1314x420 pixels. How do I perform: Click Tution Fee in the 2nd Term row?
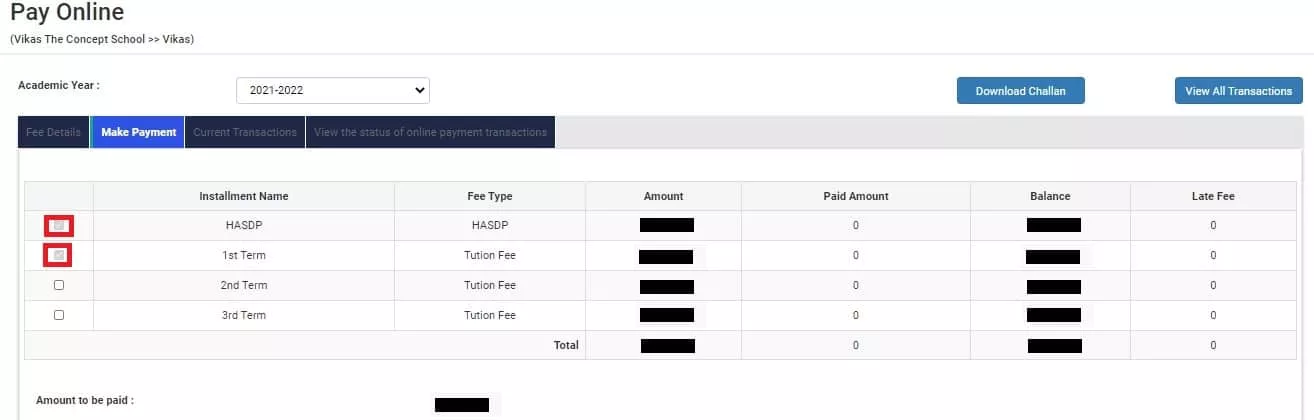(490, 285)
